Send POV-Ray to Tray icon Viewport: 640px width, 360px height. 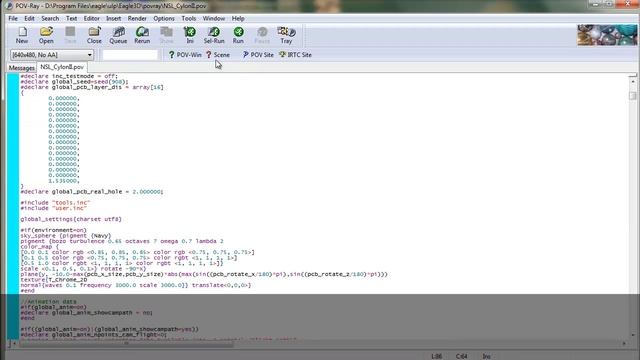(286, 35)
